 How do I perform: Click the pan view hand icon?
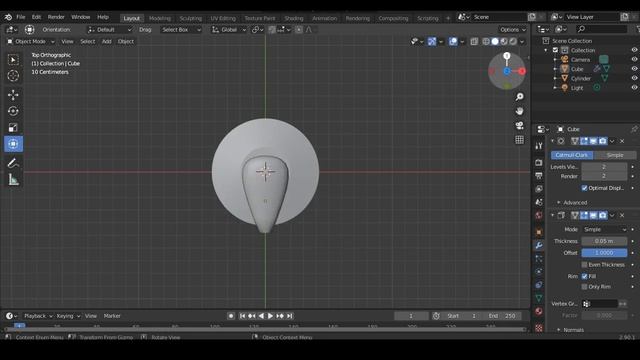[x=519, y=111]
